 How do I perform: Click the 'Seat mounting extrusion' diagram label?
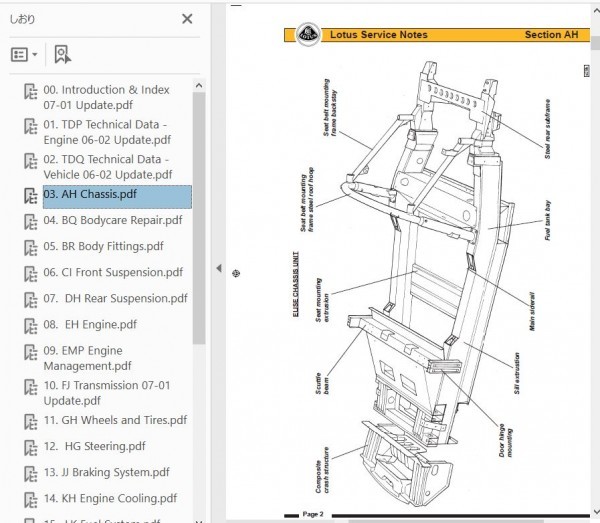coord(322,300)
